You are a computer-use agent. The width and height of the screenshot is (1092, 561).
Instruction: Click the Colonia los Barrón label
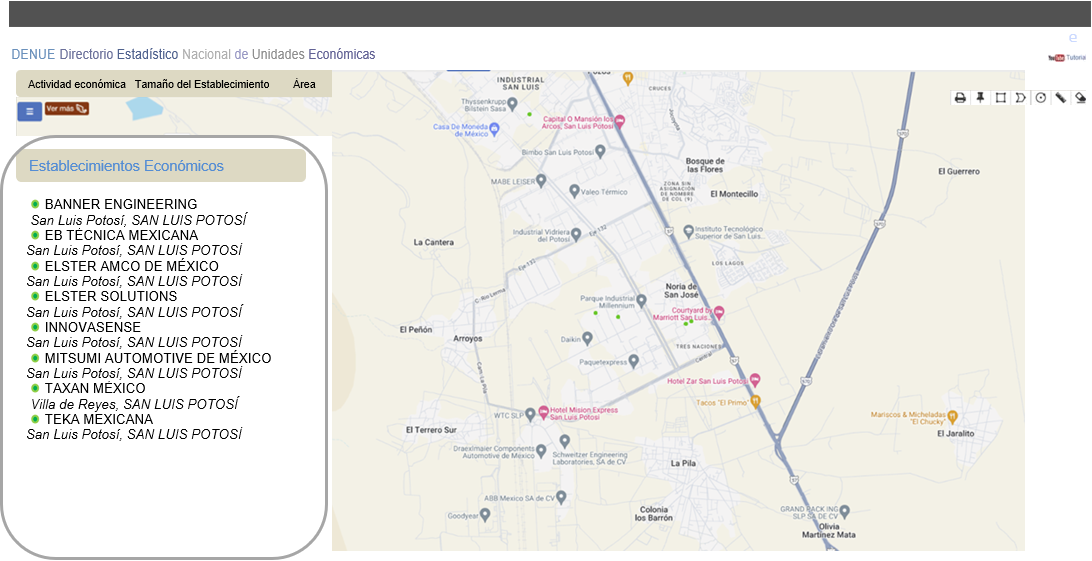tap(653, 514)
